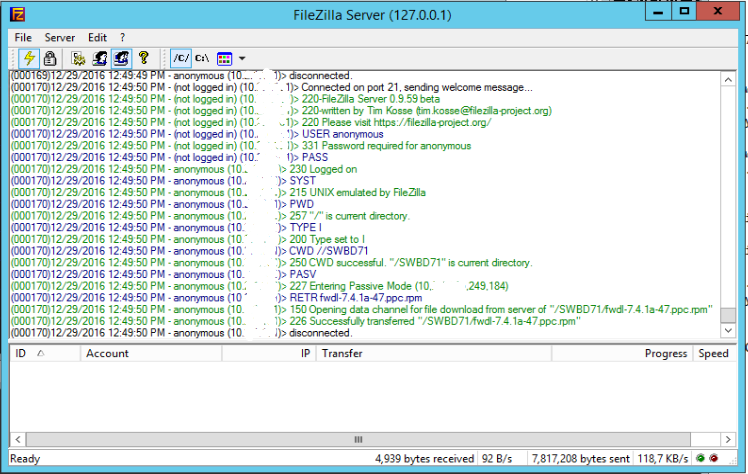748x474 pixels.
Task: Toggle the server active lightning icon
Action: (29, 58)
